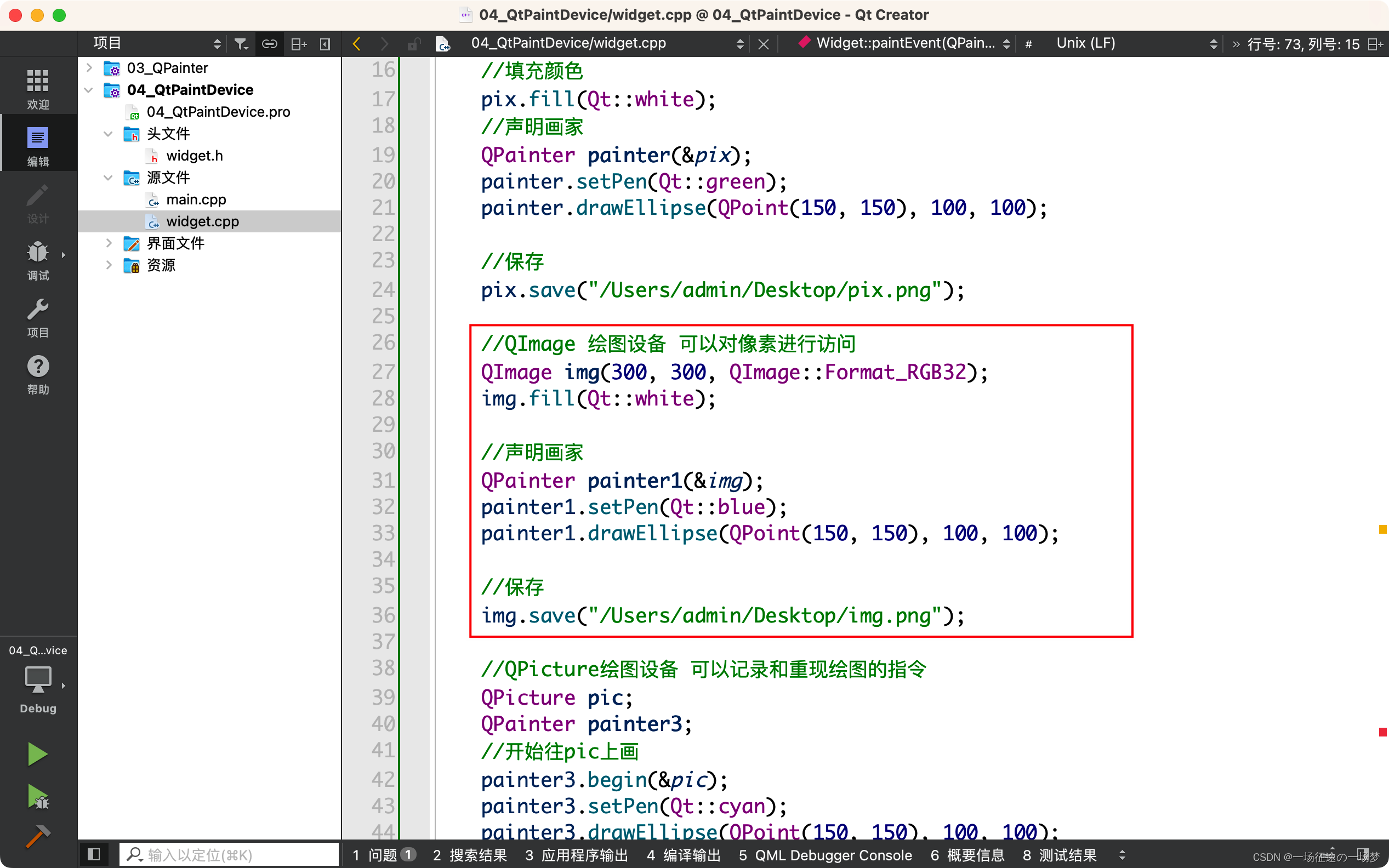Expand the 资源 resources folder
The height and width of the screenshot is (868, 1389).
pos(108,265)
